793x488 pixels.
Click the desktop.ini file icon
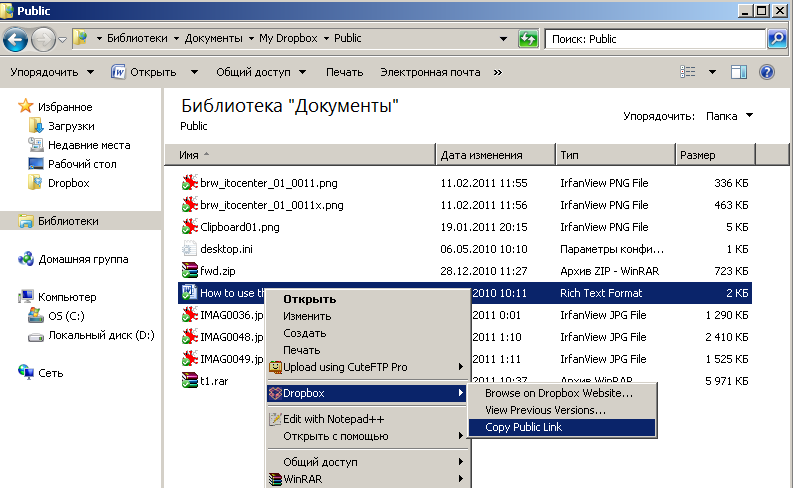(189, 249)
